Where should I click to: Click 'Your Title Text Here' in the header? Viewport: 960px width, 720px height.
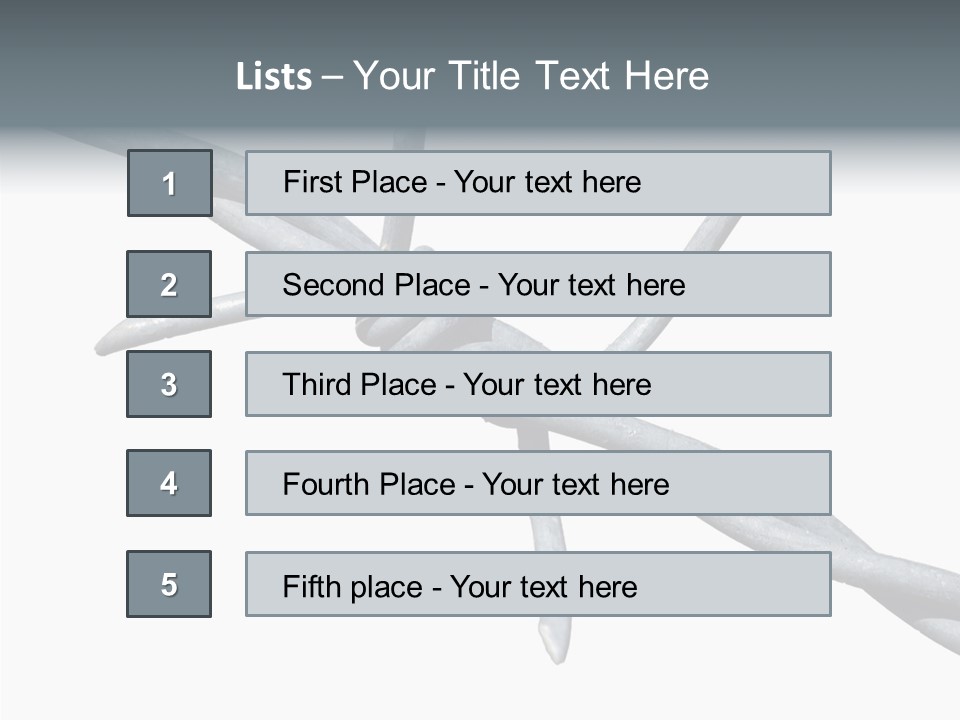pos(531,76)
